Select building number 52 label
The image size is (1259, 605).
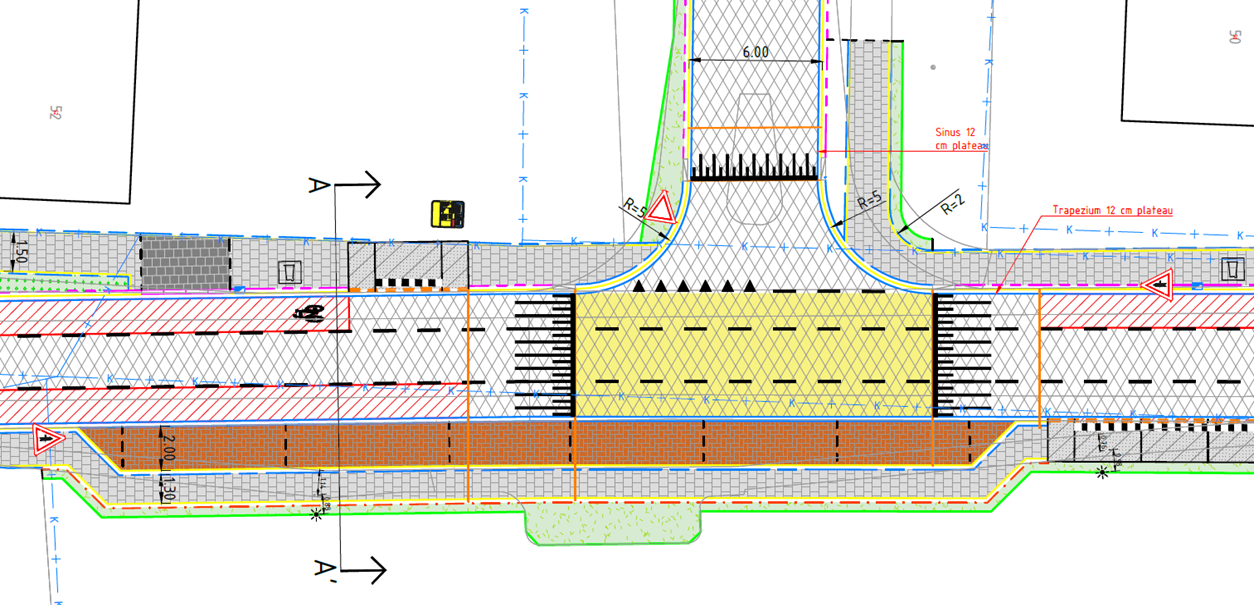click(55, 112)
